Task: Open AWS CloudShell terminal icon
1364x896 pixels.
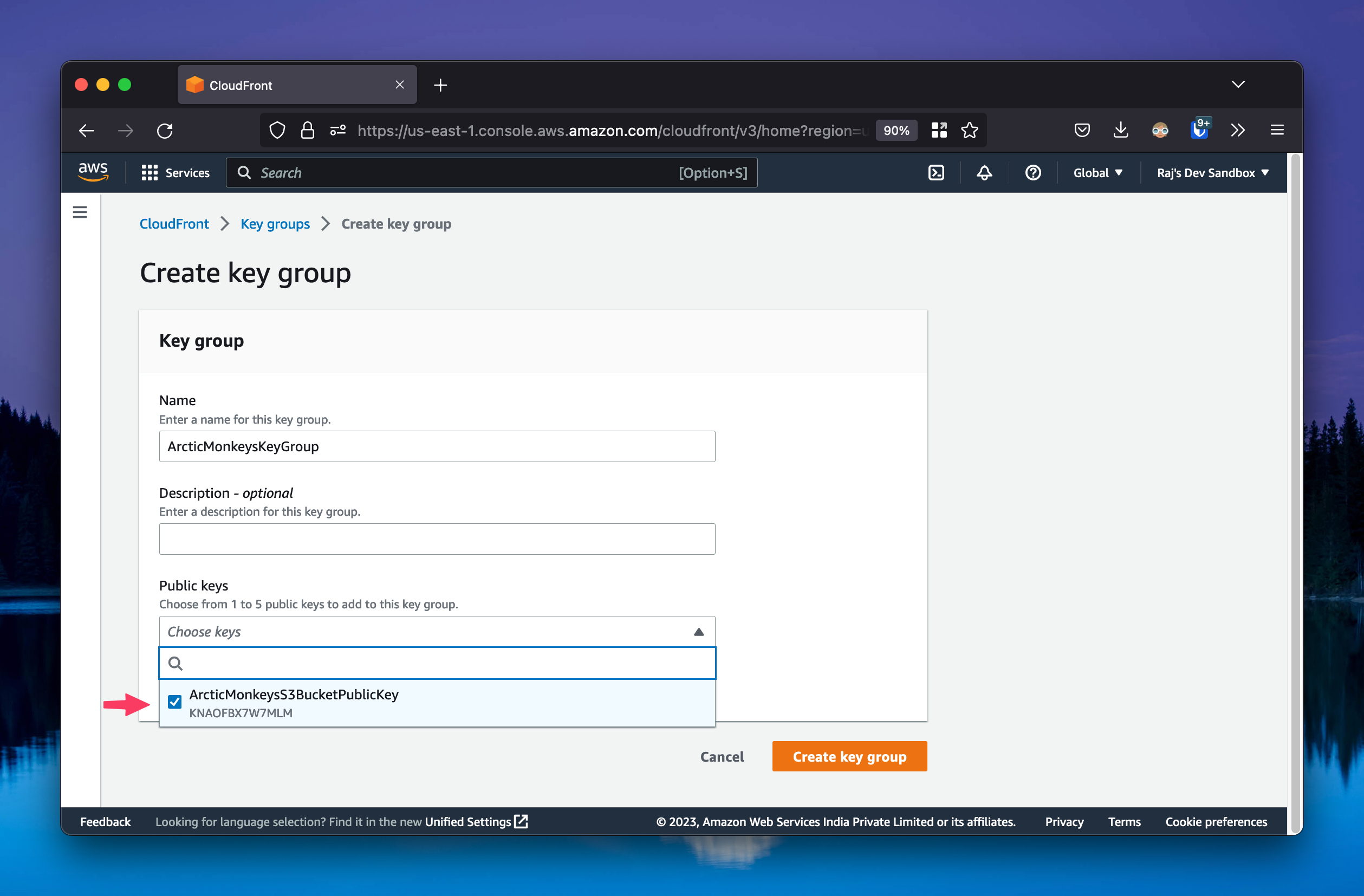Action: pos(936,173)
